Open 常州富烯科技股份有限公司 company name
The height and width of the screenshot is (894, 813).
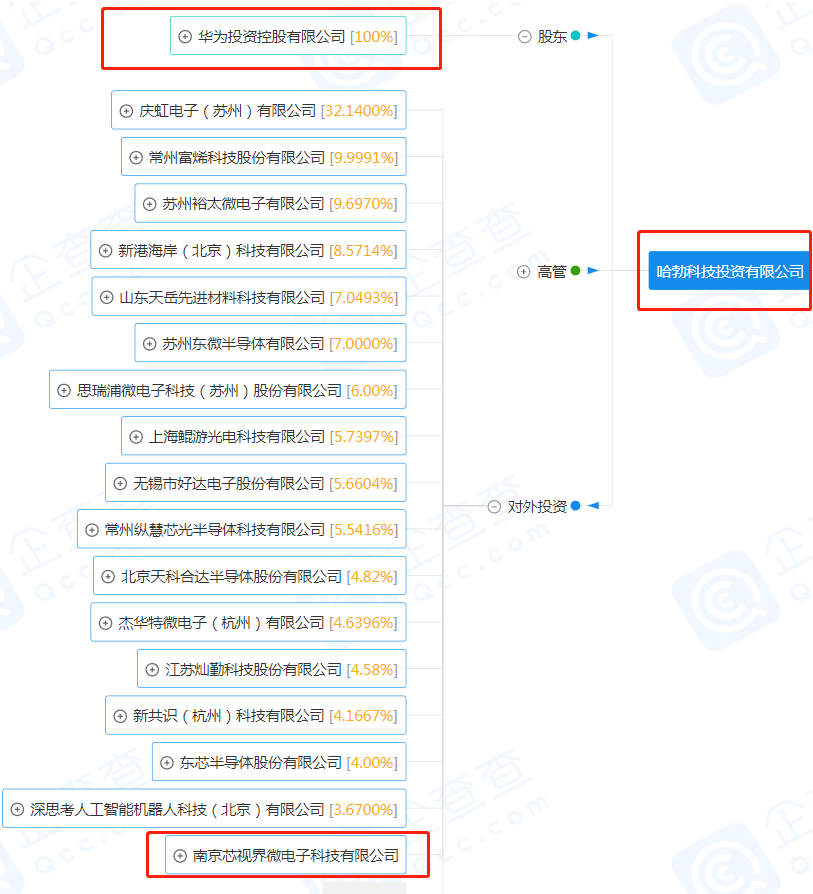coord(237,157)
